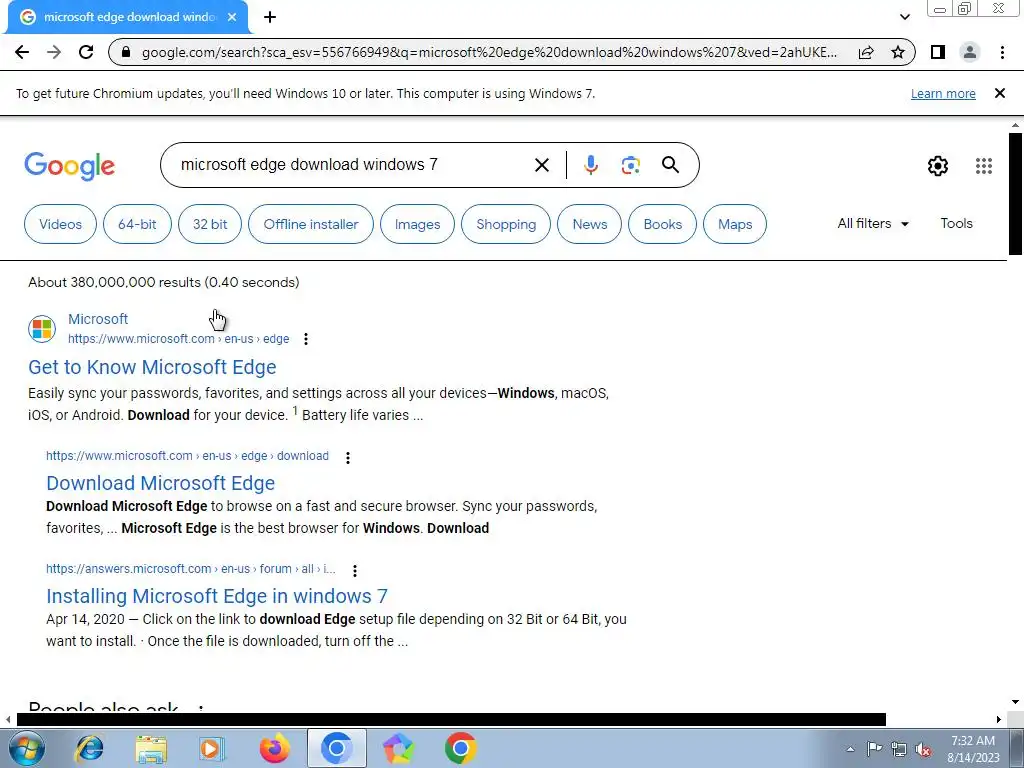Open more options for edge download result
Viewport: 1024px width, 768px height.
(x=347, y=457)
